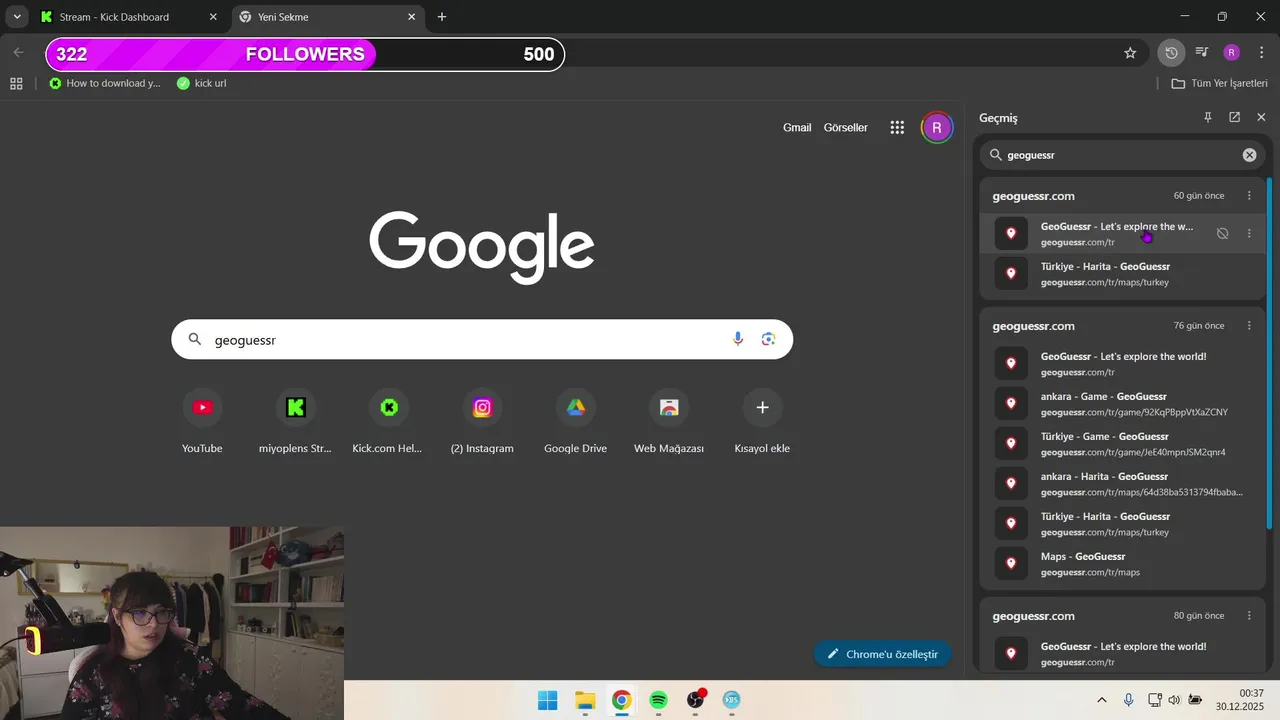Click Chrome'u özelleştir button
The height and width of the screenshot is (720, 1280).
[882, 654]
